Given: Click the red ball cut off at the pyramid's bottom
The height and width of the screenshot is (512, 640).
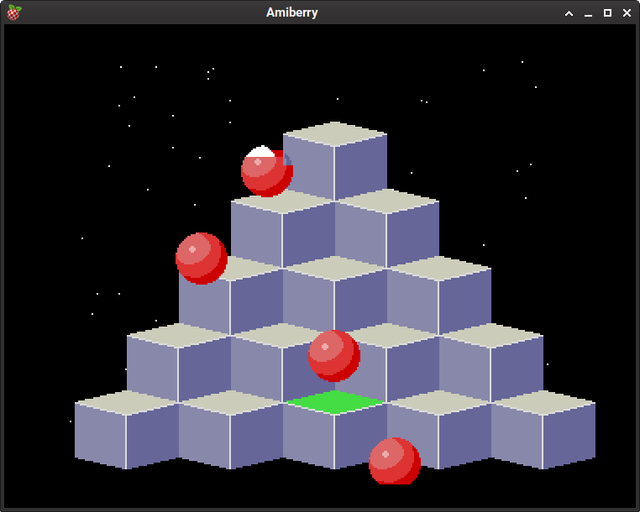Looking at the screenshot, I should [395, 461].
